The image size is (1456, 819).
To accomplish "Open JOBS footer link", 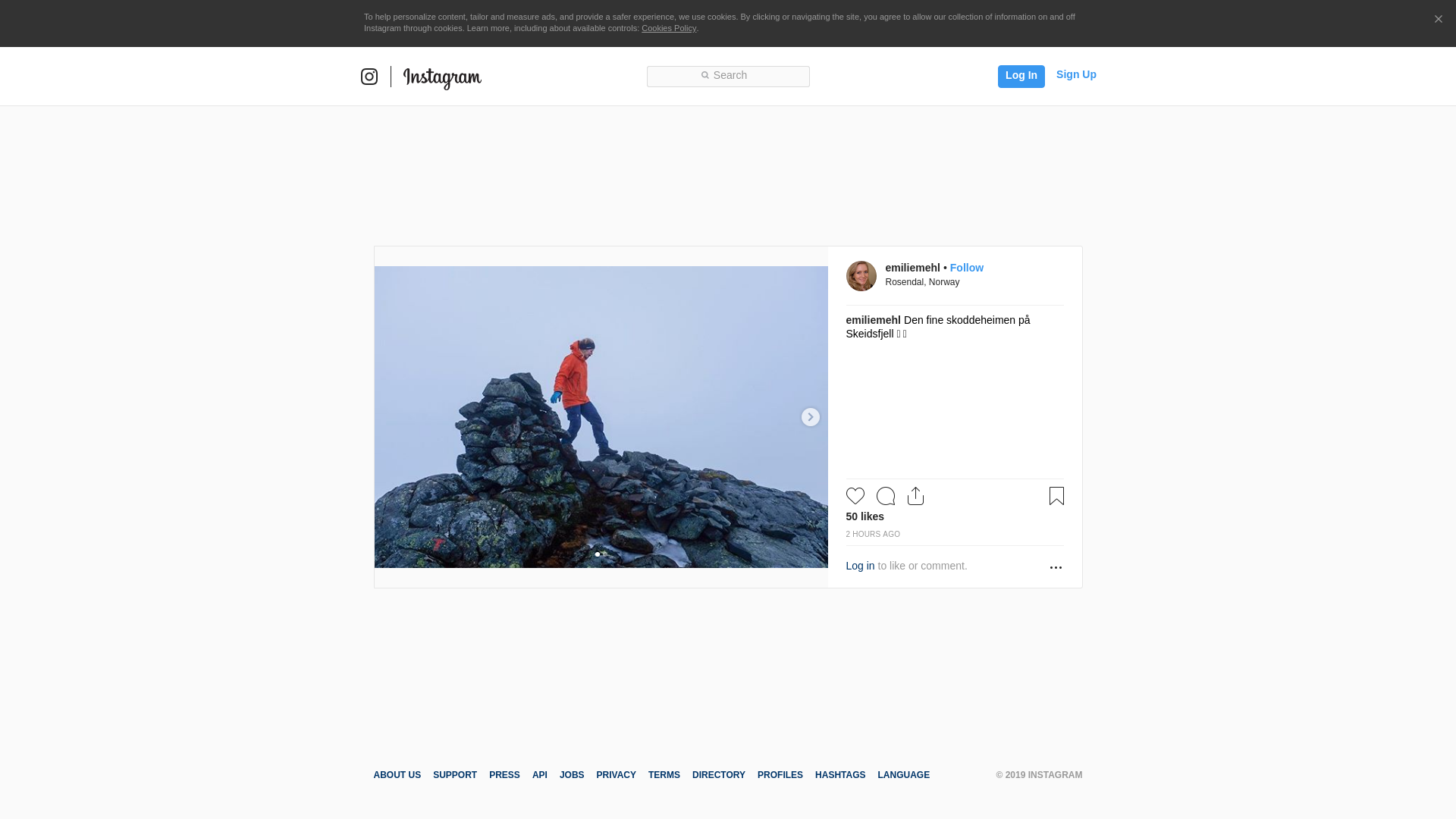I will pyautogui.click(x=572, y=775).
